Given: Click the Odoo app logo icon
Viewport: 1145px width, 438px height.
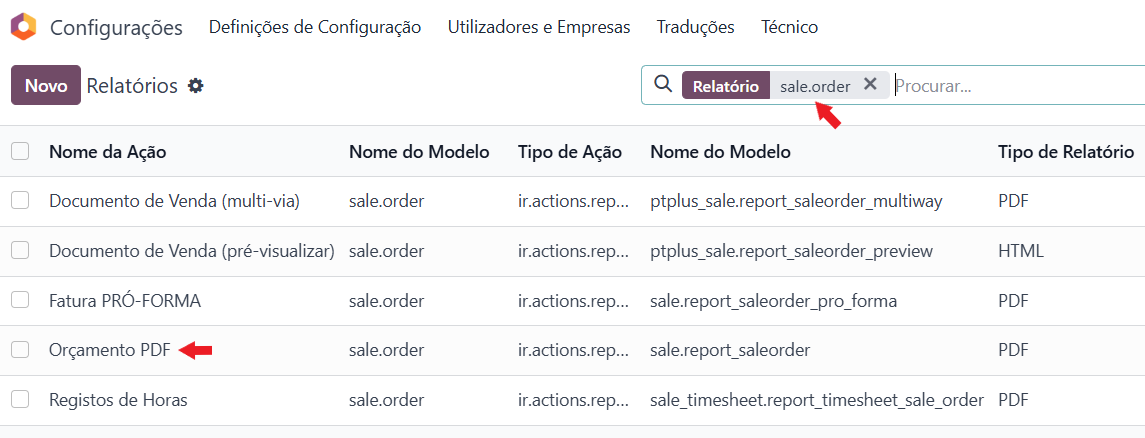Looking at the screenshot, I should tap(23, 27).
